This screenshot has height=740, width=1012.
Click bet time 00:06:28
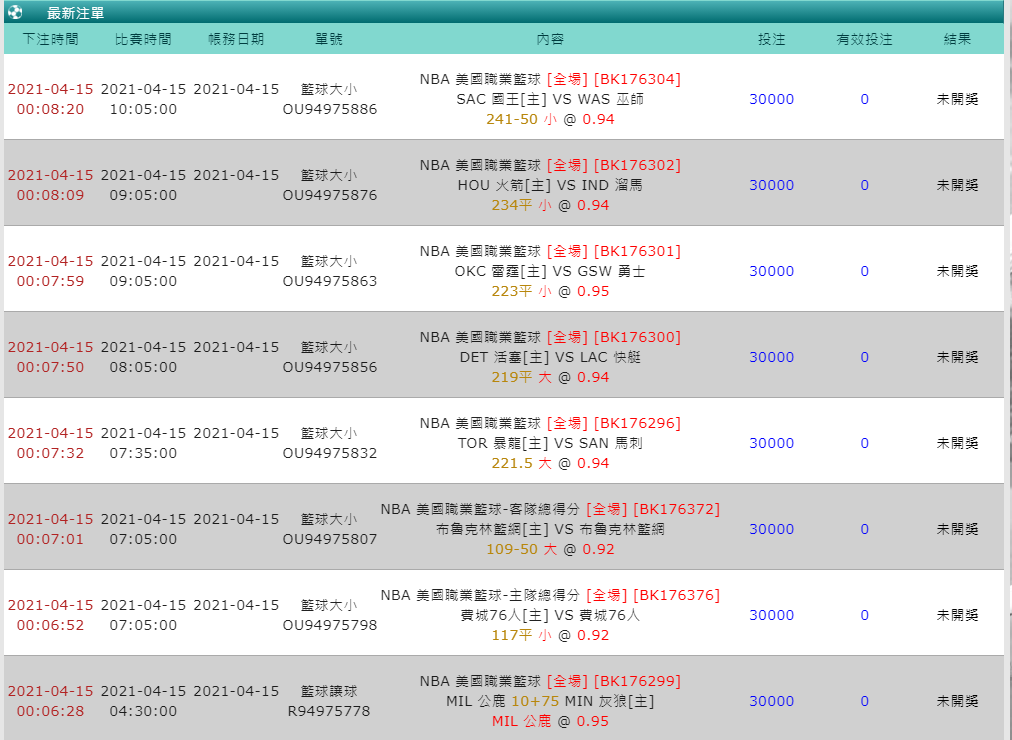click(50, 711)
